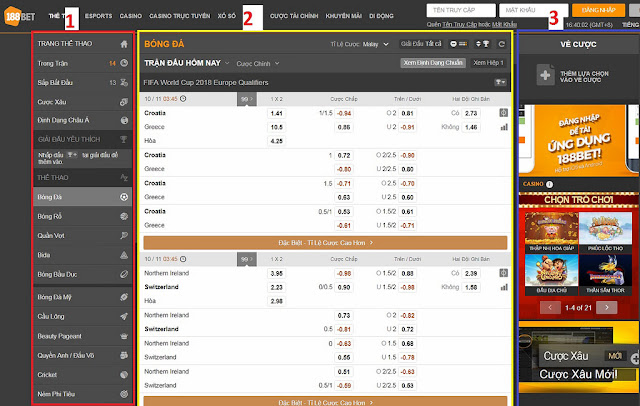640x406 pixels.
Task: Open the Di Động menu item
Action: coord(381,16)
